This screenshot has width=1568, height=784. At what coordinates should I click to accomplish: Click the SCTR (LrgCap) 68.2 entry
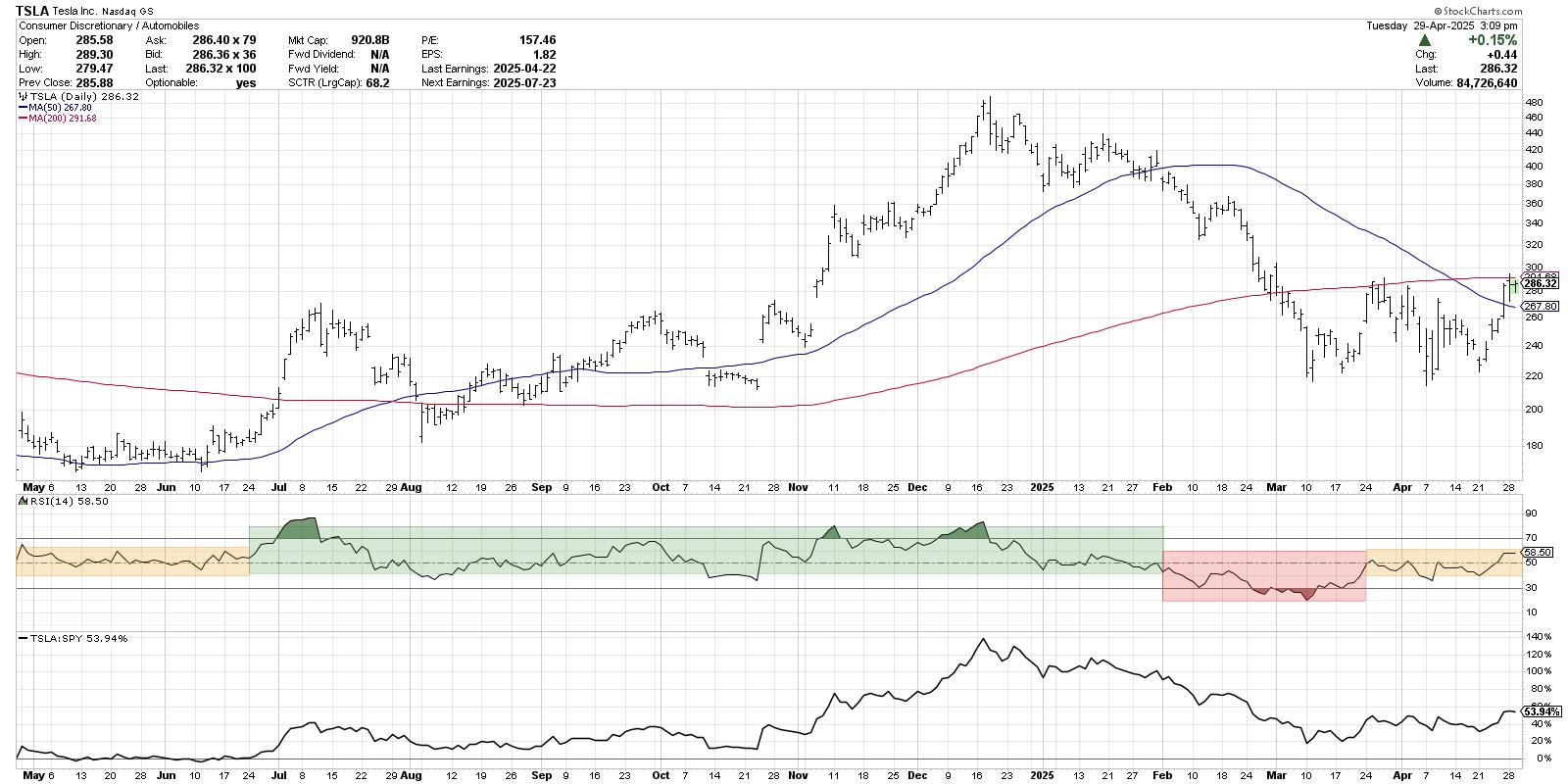[x=339, y=83]
